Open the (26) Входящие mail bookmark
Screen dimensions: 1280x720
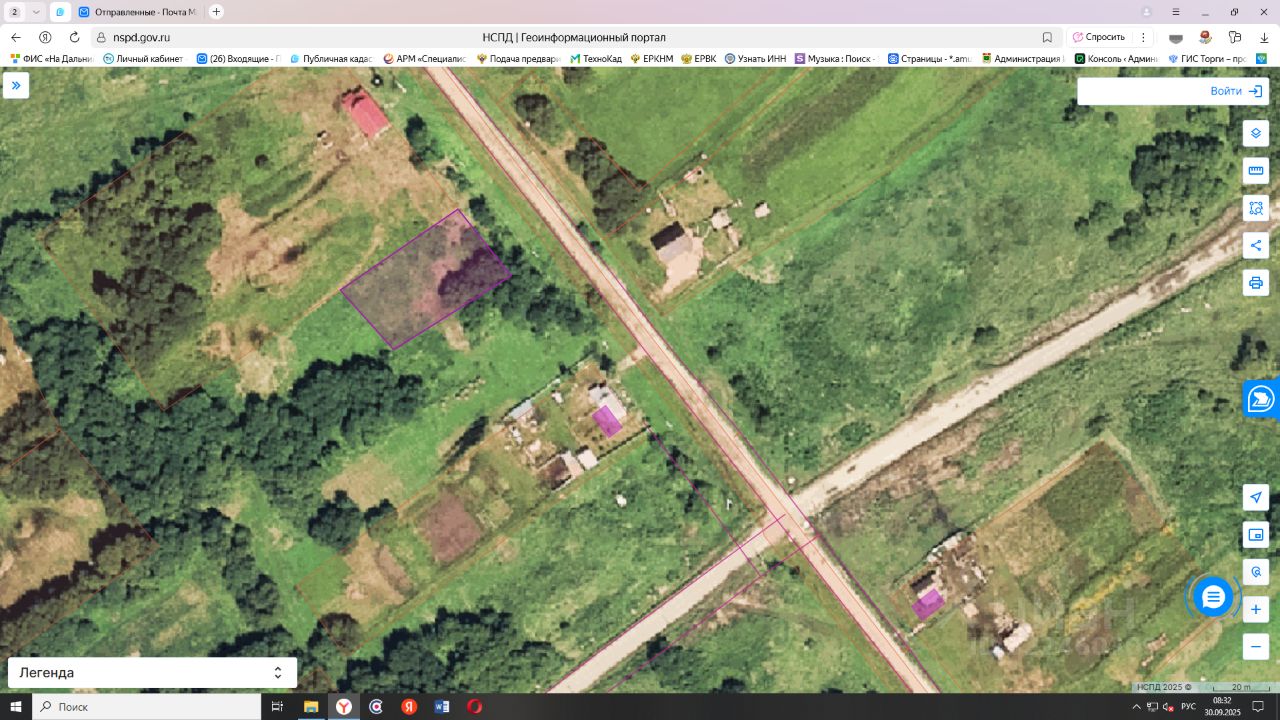pos(238,59)
